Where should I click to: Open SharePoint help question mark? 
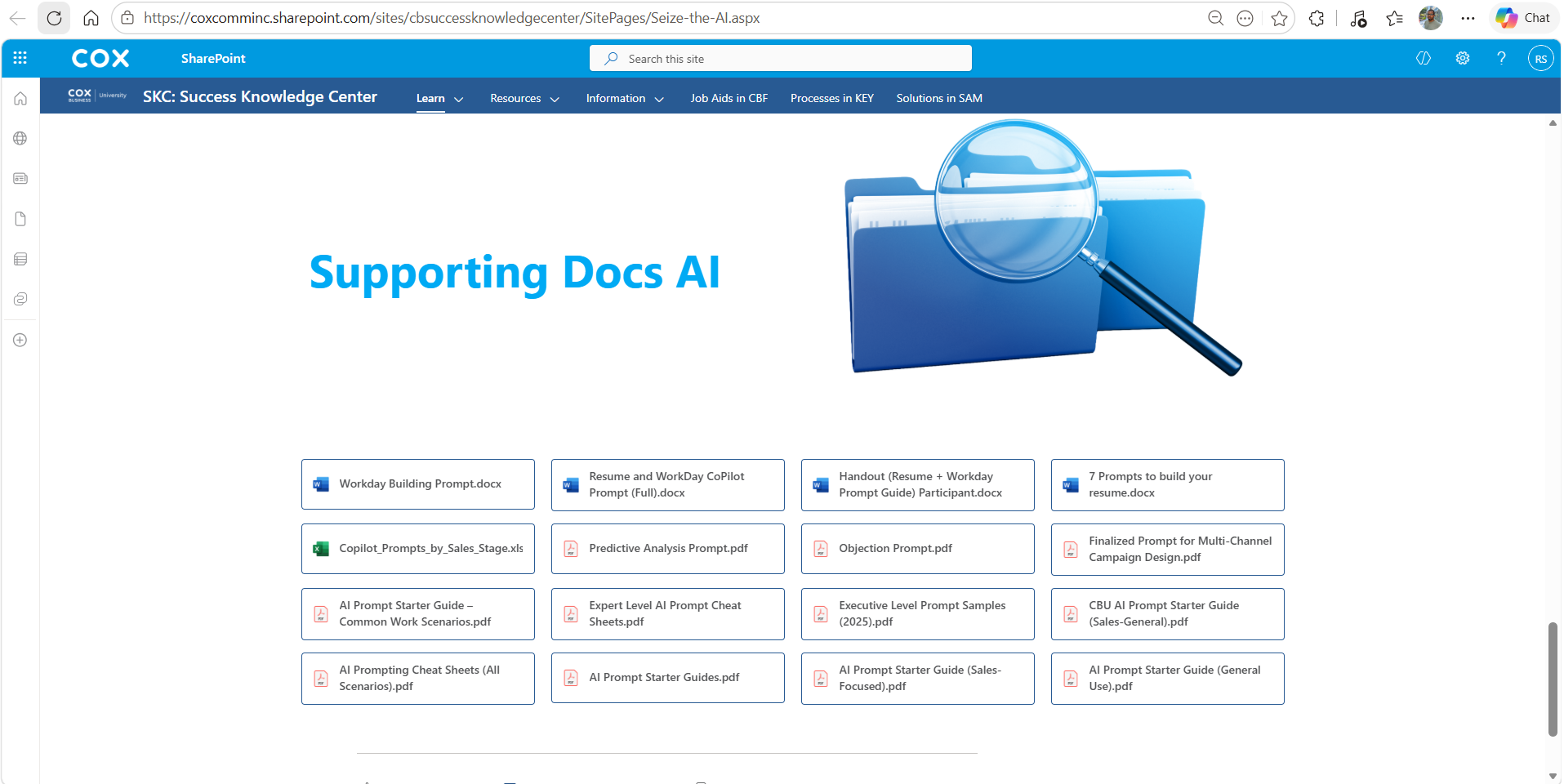pos(1501,58)
